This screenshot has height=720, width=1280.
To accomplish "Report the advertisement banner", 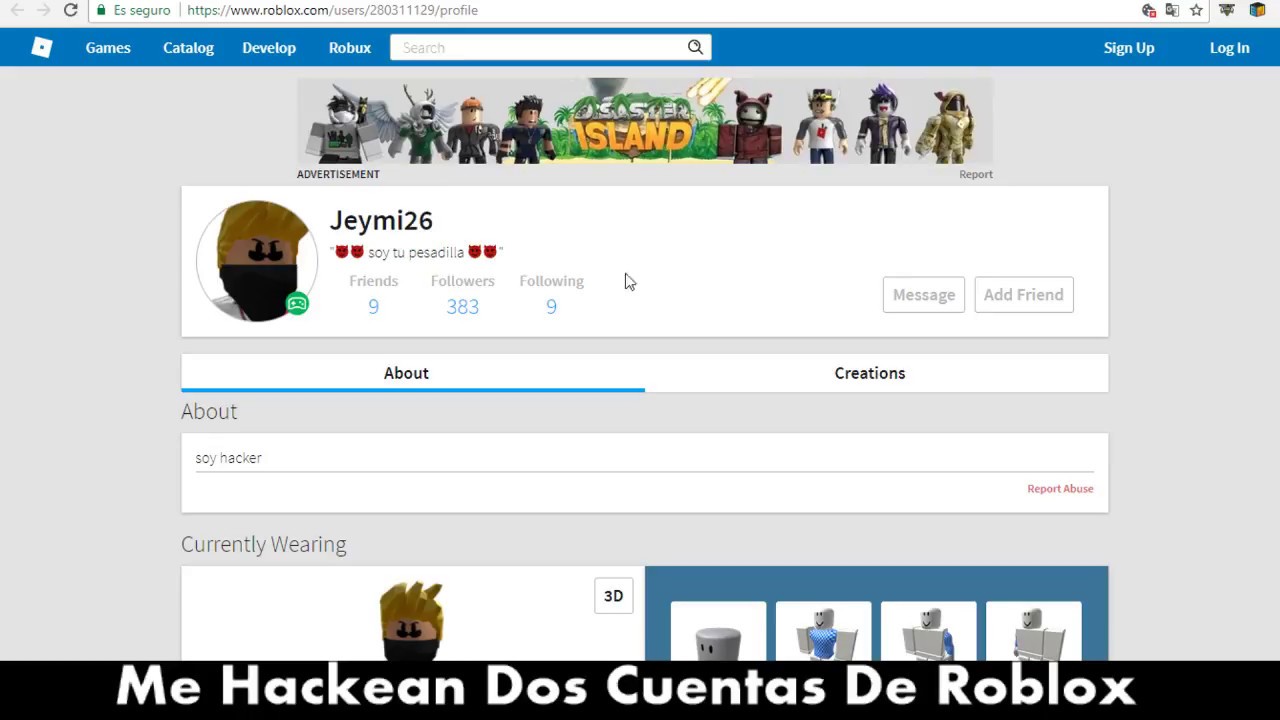I will pyautogui.click(x=976, y=174).
